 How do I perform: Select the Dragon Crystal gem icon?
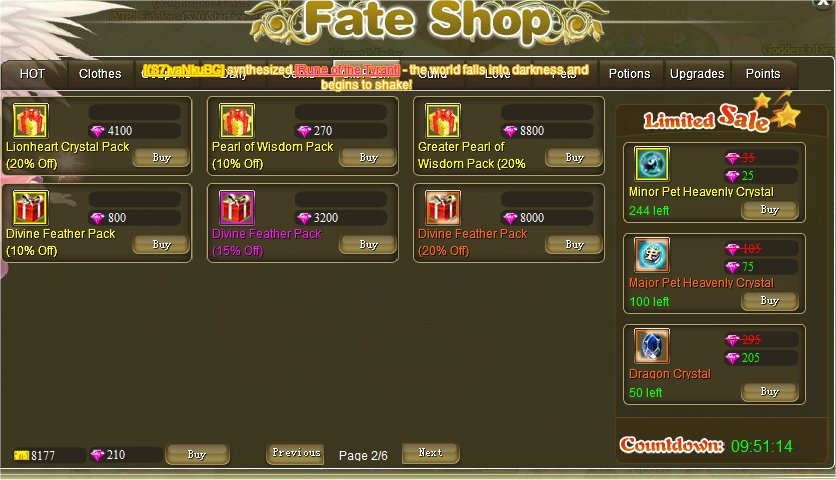[652, 346]
